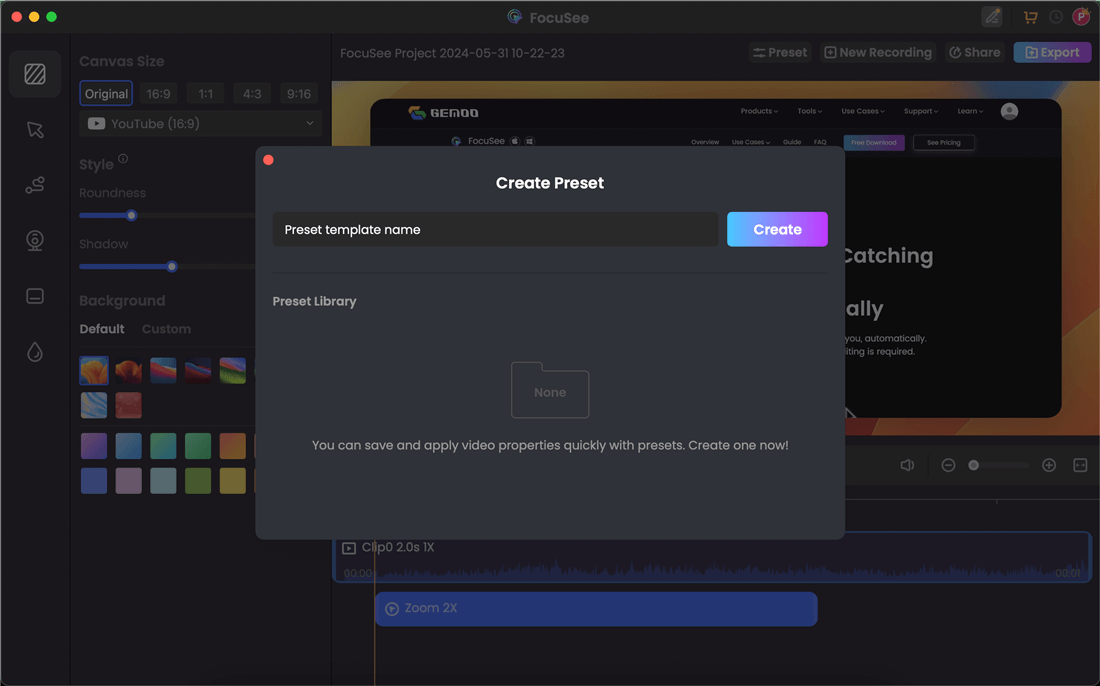Open the watermark droplet sidebar icon

point(35,351)
